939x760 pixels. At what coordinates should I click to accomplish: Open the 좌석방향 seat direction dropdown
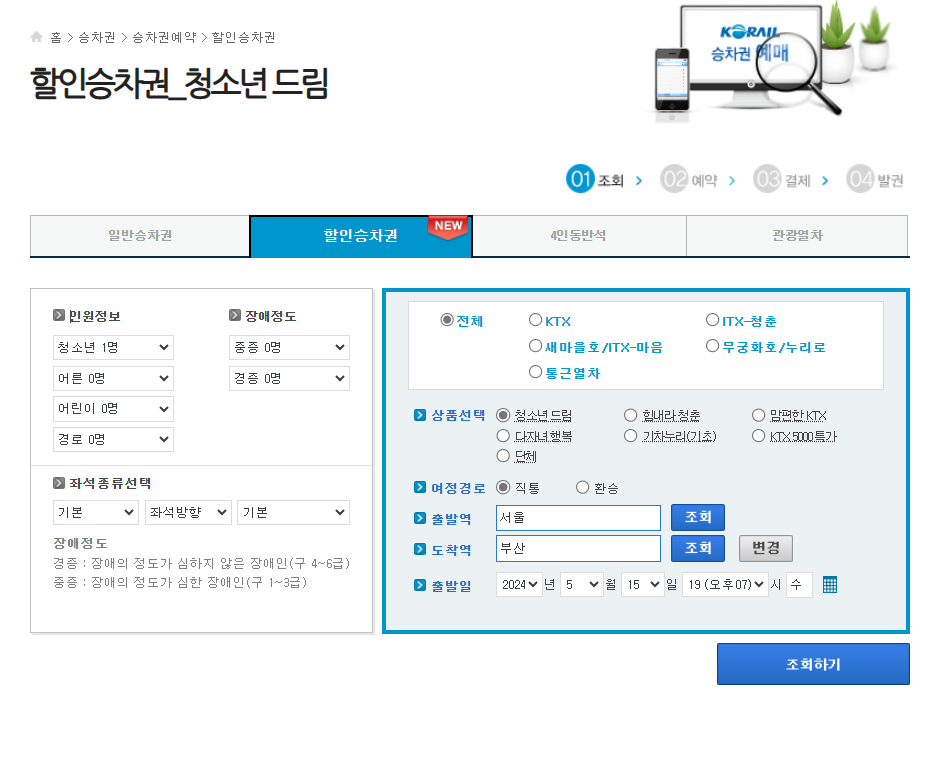pos(187,511)
